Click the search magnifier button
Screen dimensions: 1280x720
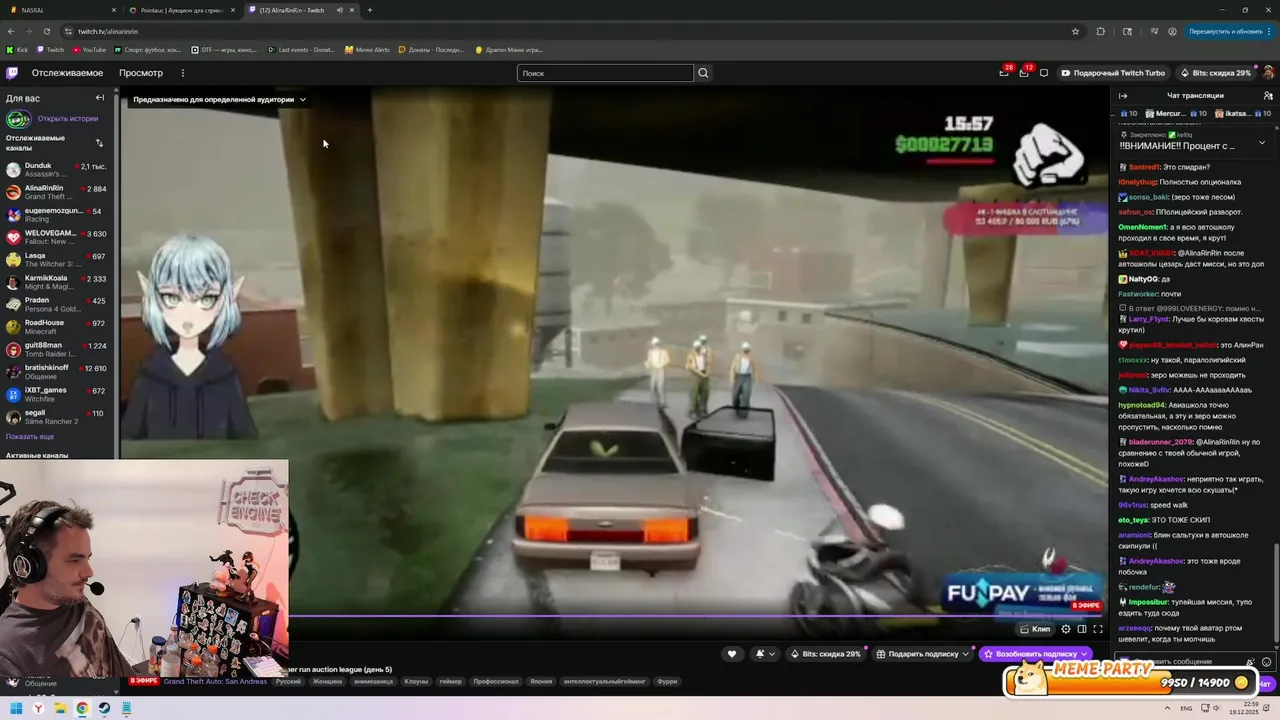pyautogui.click(x=703, y=73)
